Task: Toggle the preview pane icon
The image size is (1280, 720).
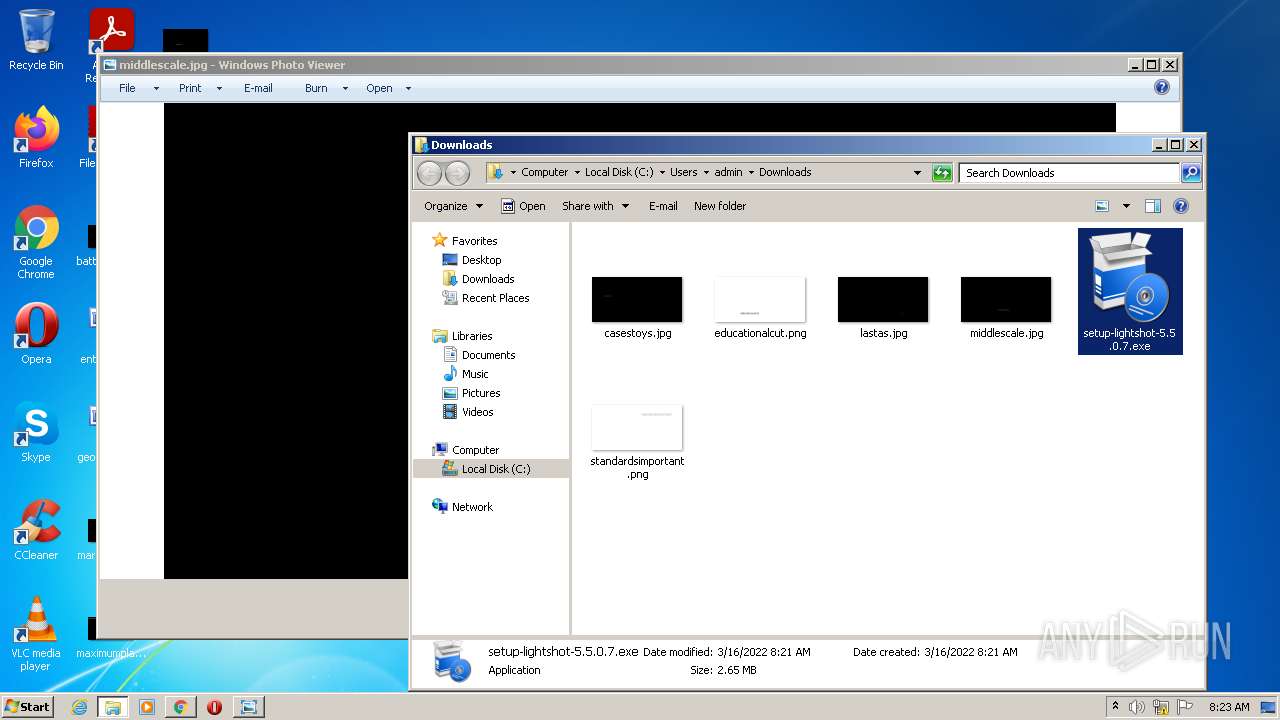Action: click(1153, 206)
